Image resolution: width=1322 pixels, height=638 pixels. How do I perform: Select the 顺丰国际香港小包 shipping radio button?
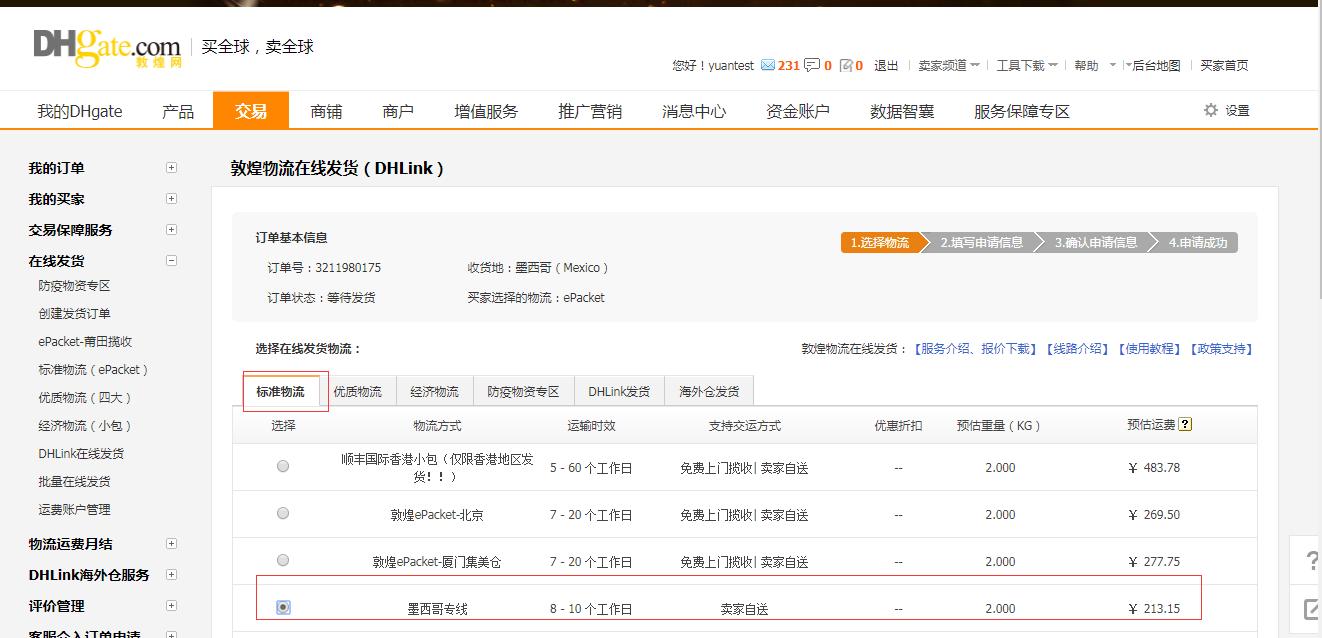click(x=282, y=466)
